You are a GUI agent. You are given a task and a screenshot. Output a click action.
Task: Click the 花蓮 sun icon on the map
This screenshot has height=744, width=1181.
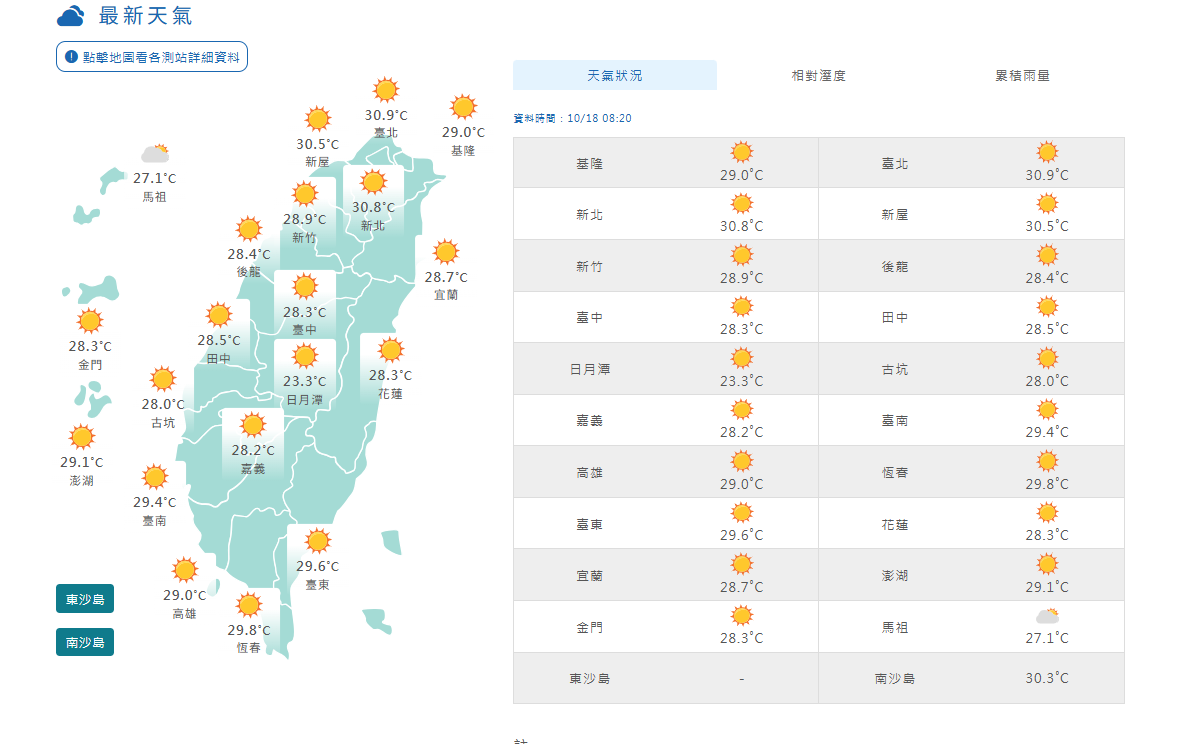(x=390, y=350)
